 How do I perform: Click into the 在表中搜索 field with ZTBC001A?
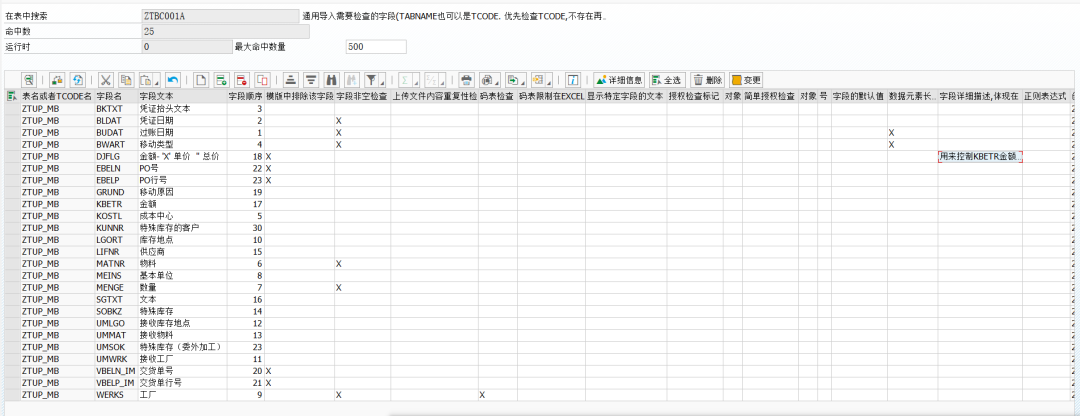tap(220, 16)
